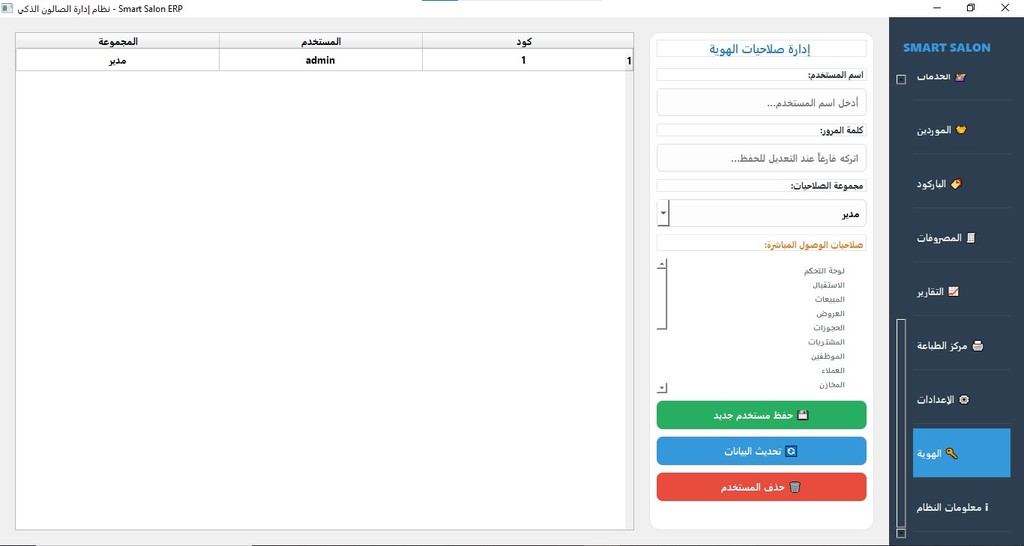Click the app icon in title bar

coord(7,8)
